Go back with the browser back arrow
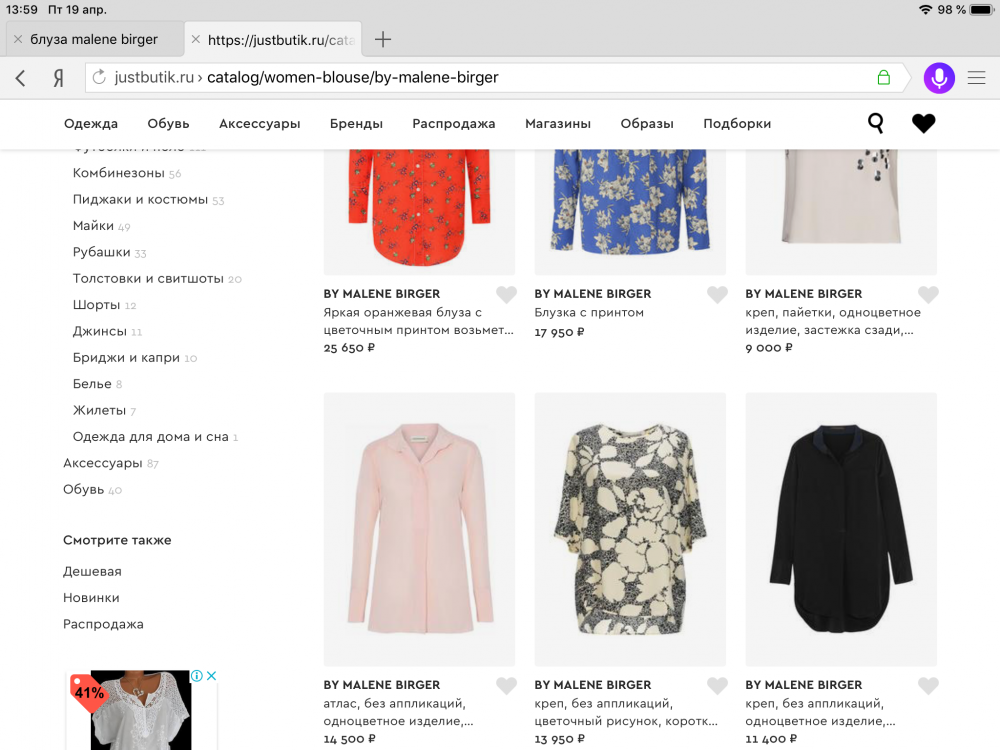The image size is (1000, 750). click(20, 78)
